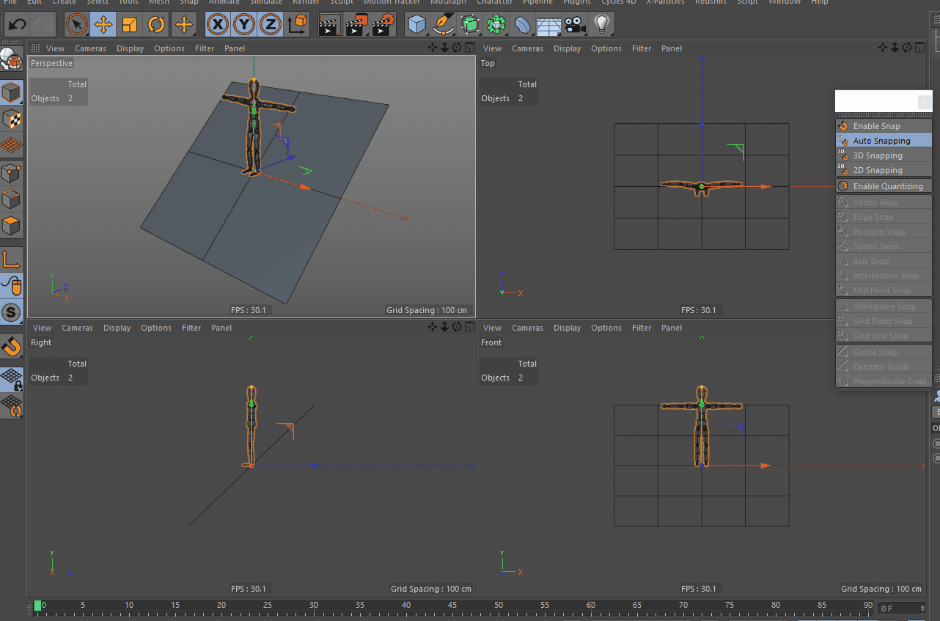Toggle Enable Quantizing
This screenshot has width=940, height=621.
884,186
